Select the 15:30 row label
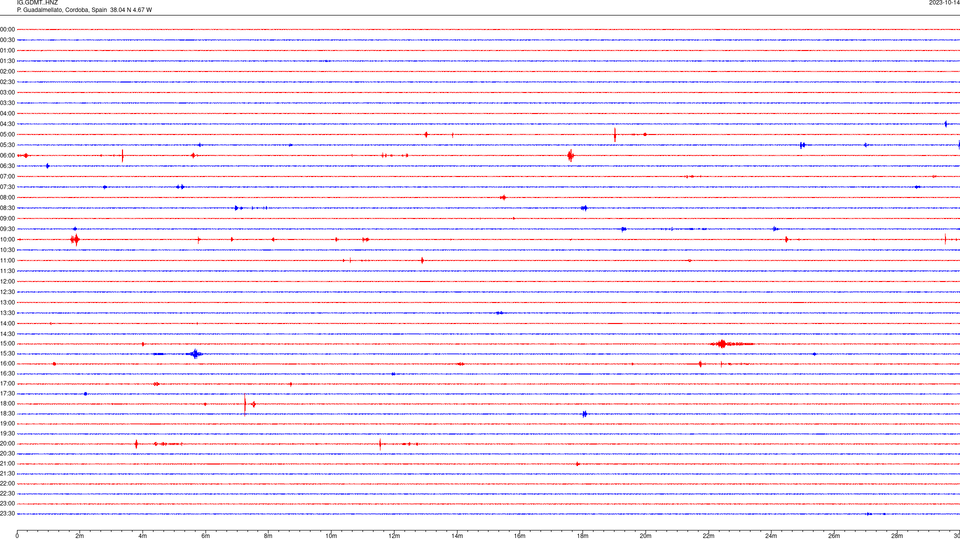 pyautogui.click(x=7, y=354)
